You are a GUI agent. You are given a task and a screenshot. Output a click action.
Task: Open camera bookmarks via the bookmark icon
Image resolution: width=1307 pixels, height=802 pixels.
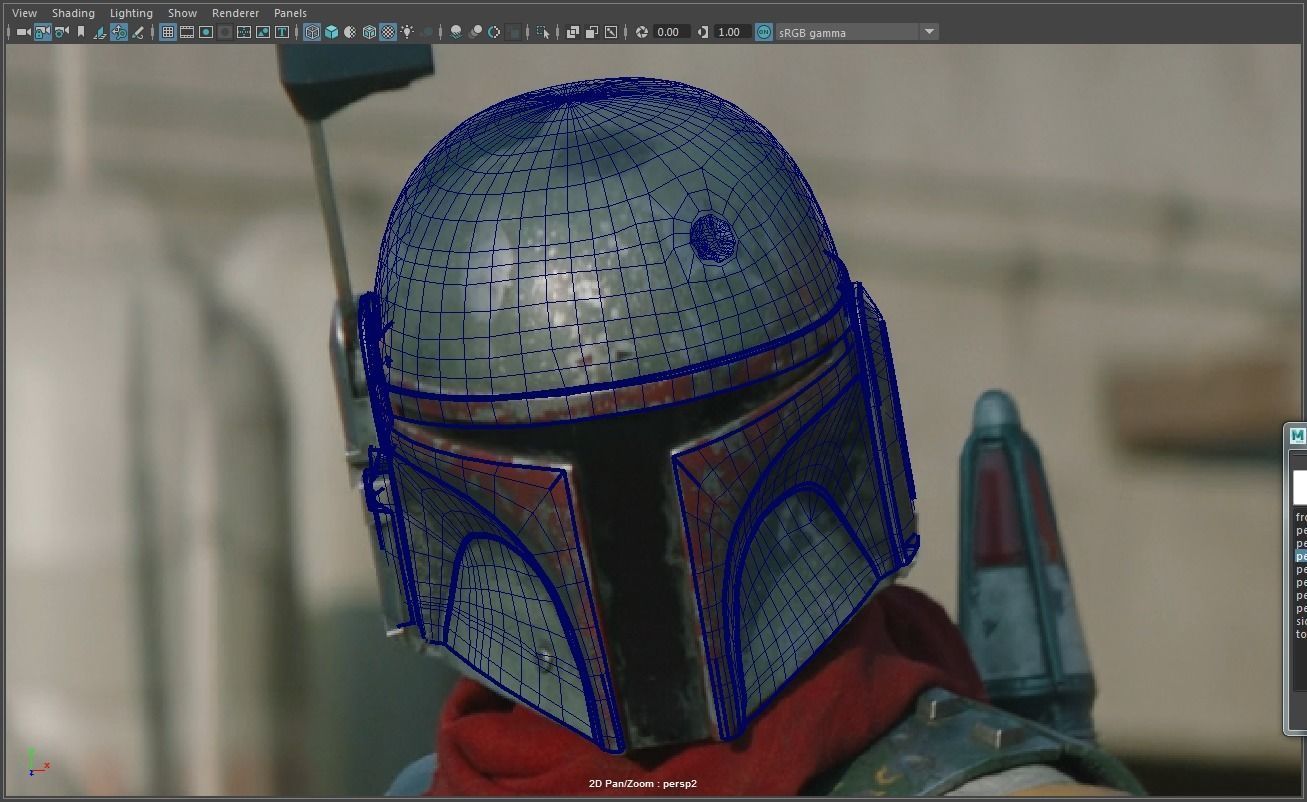[x=81, y=32]
